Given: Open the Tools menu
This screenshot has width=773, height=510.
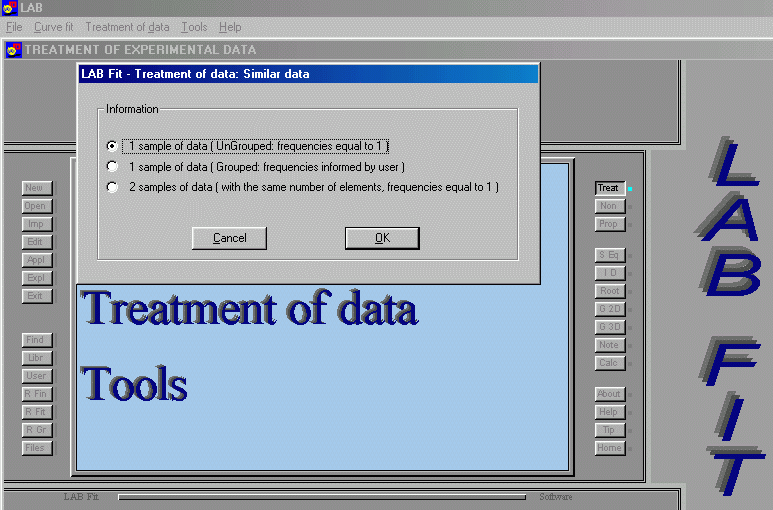Looking at the screenshot, I should (x=194, y=27).
